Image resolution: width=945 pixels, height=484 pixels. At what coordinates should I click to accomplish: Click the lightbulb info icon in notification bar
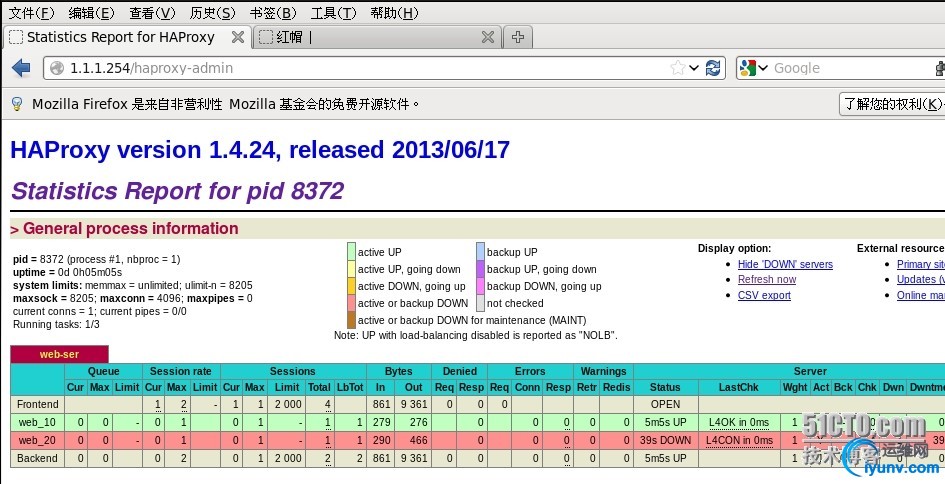(x=17, y=104)
